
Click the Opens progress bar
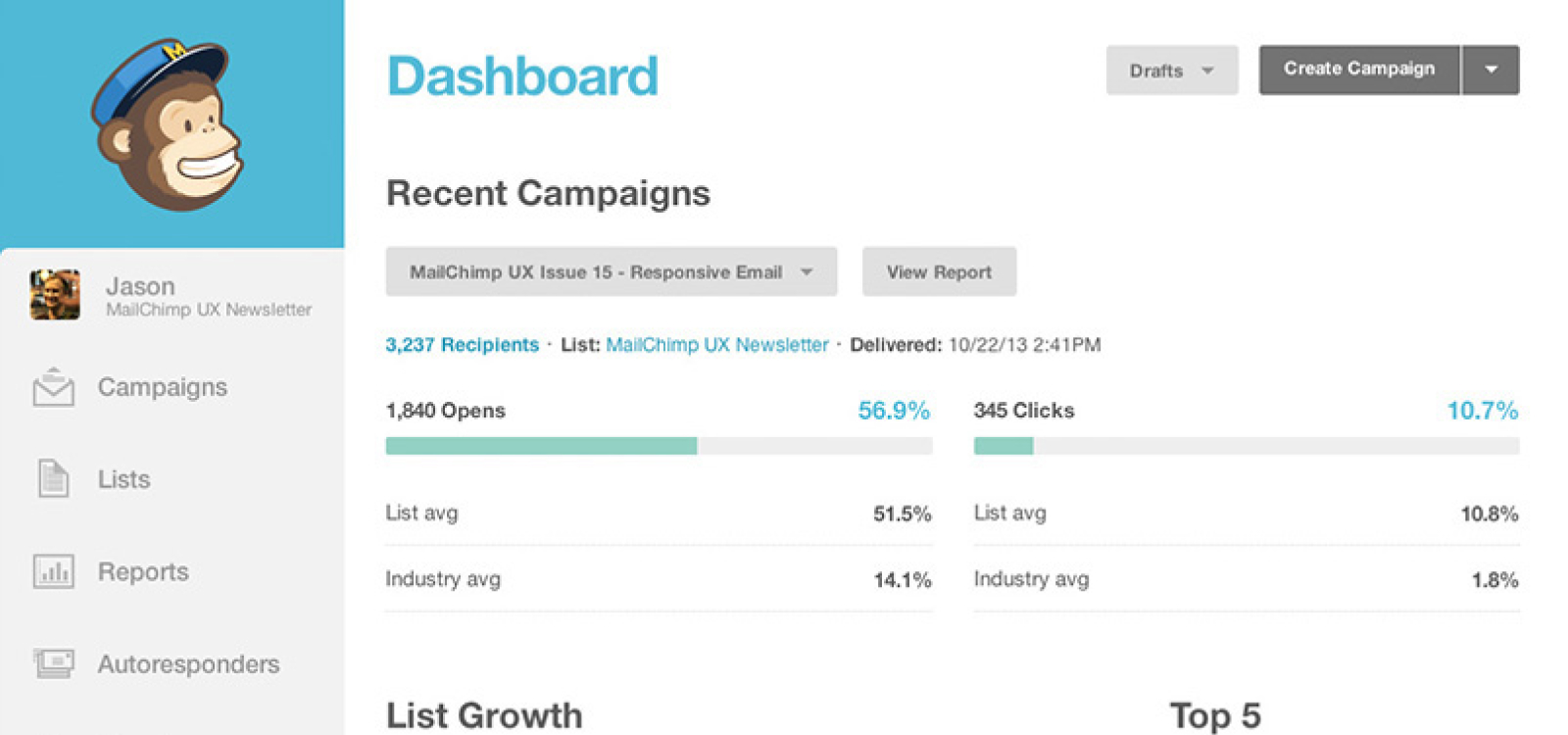point(659,446)
